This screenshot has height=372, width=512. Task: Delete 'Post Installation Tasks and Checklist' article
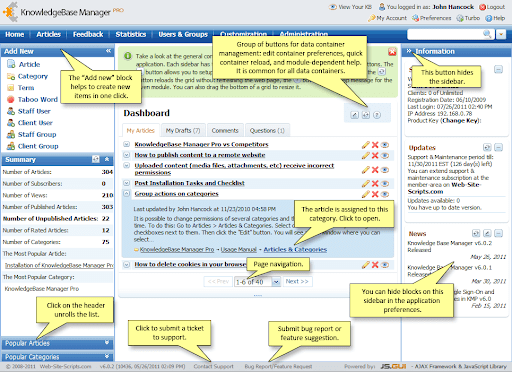(x=375, y=183)
